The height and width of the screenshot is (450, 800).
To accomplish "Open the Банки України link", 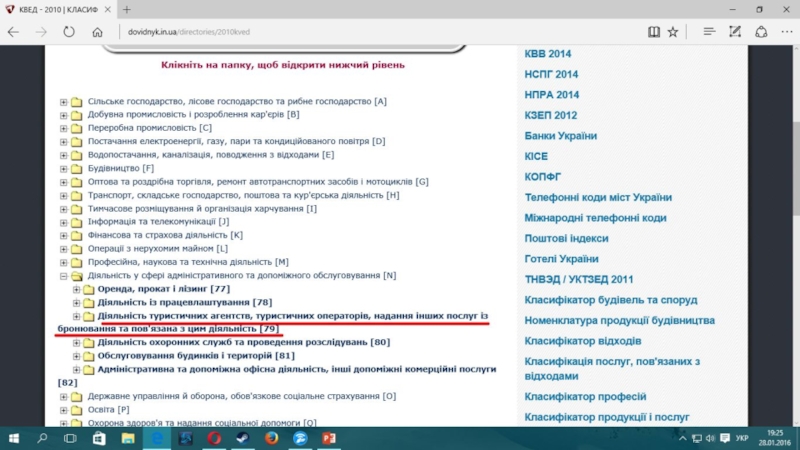I will pyautogui.click(x=560, y=136).
